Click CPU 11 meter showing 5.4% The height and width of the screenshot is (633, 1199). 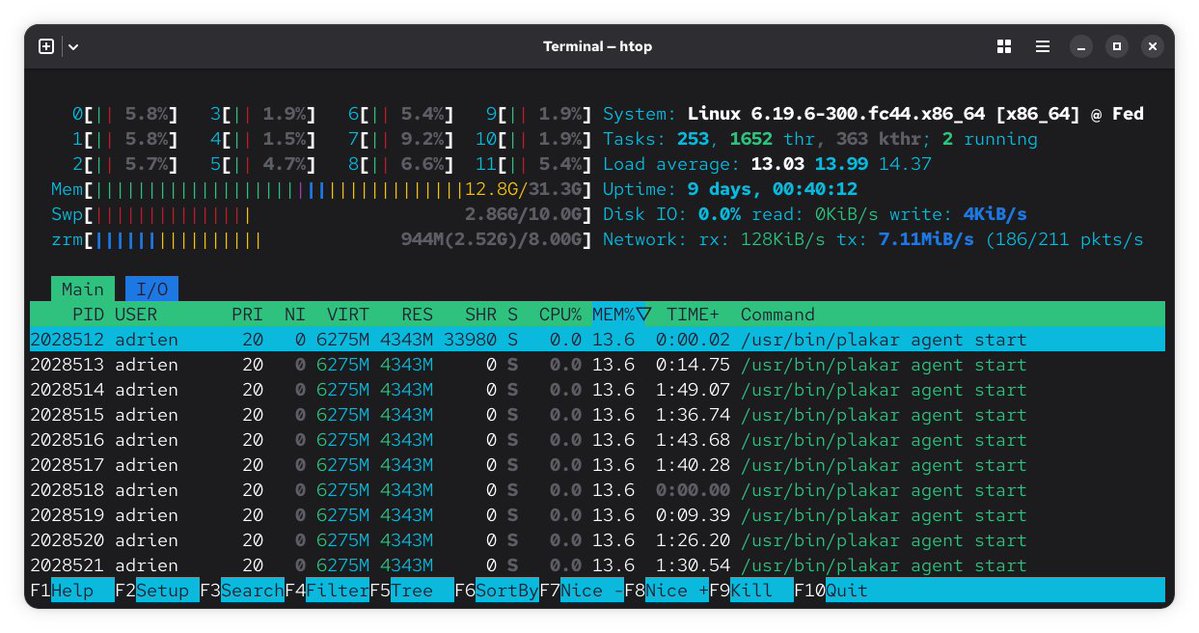point(533,164)
